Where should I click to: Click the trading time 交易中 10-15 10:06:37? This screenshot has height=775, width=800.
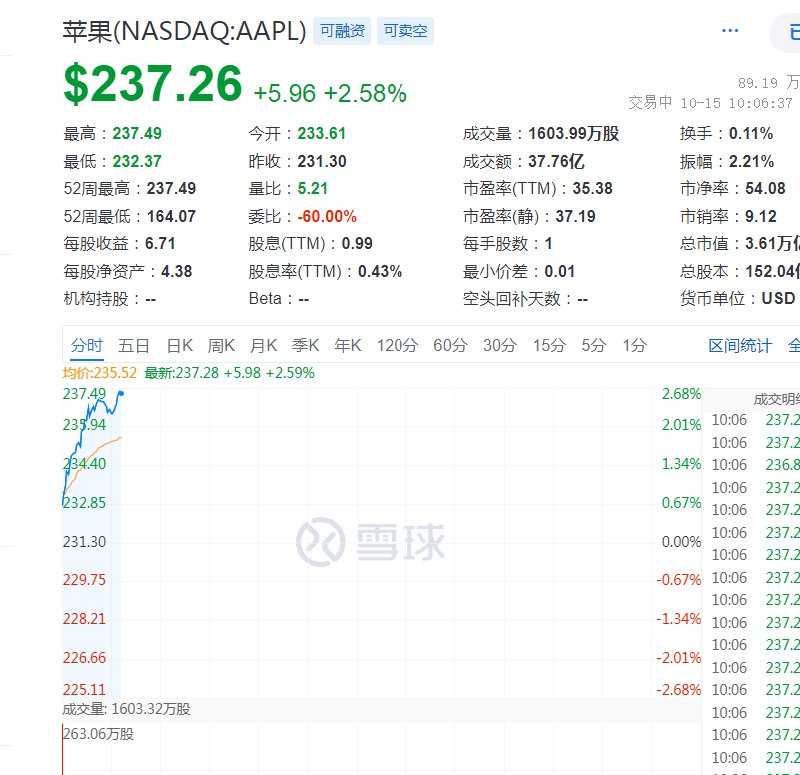click(x=710, y=103)
